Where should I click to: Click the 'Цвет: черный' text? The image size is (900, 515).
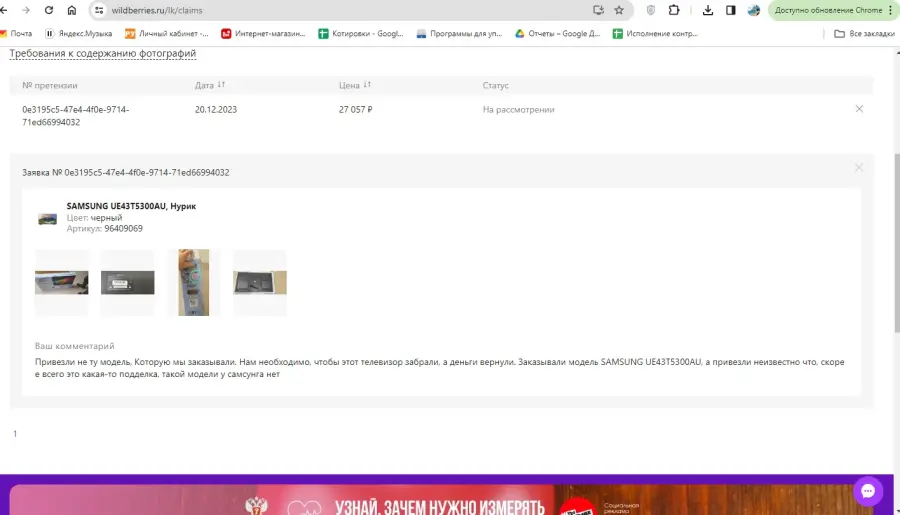(x=94, y=218)
